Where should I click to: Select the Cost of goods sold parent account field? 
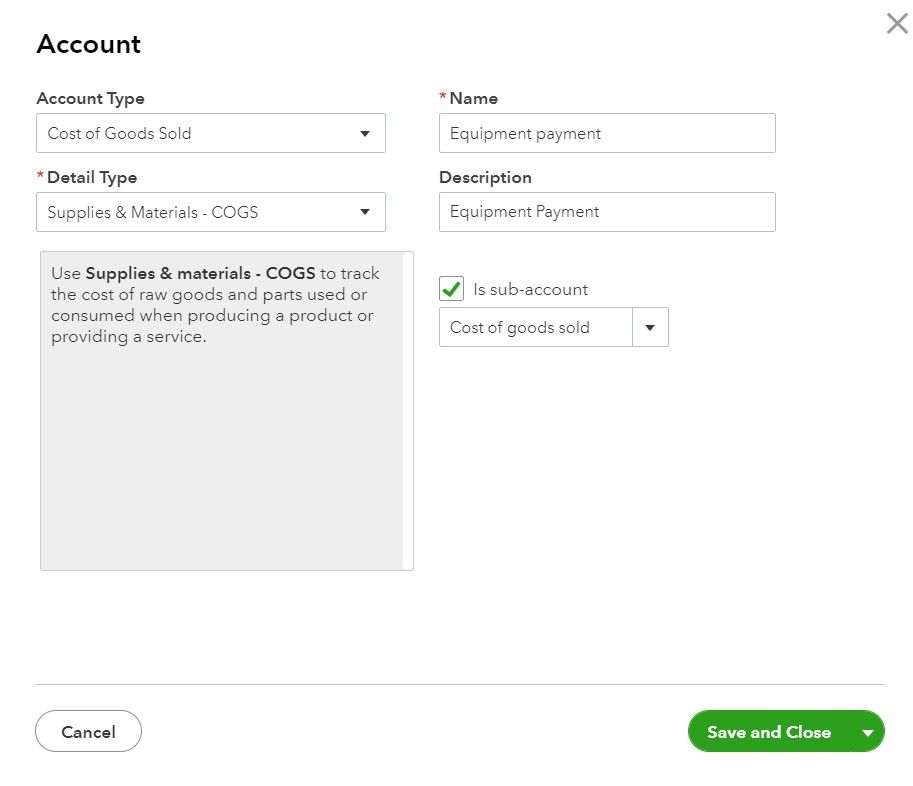(x=535, y=327)
